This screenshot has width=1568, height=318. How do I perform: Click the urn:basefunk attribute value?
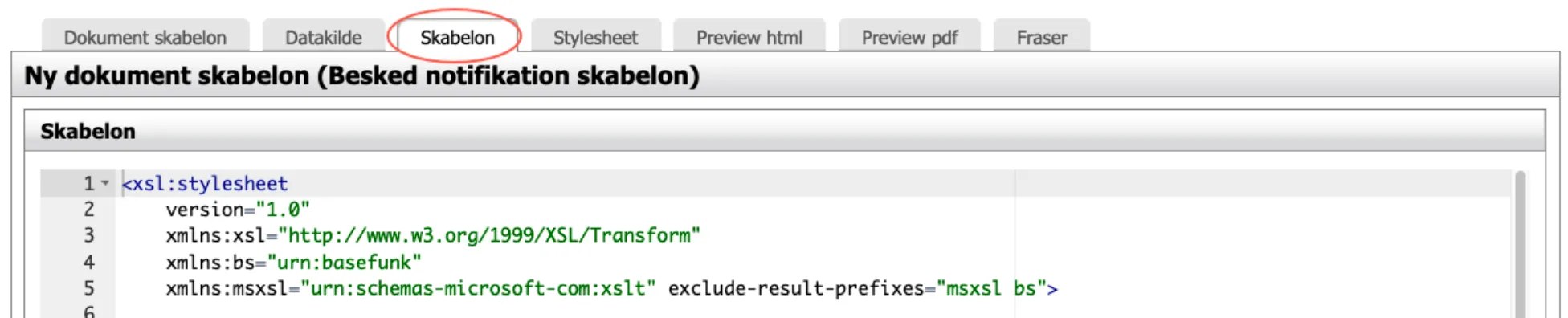pyautogui.click(x=344, y=262)
